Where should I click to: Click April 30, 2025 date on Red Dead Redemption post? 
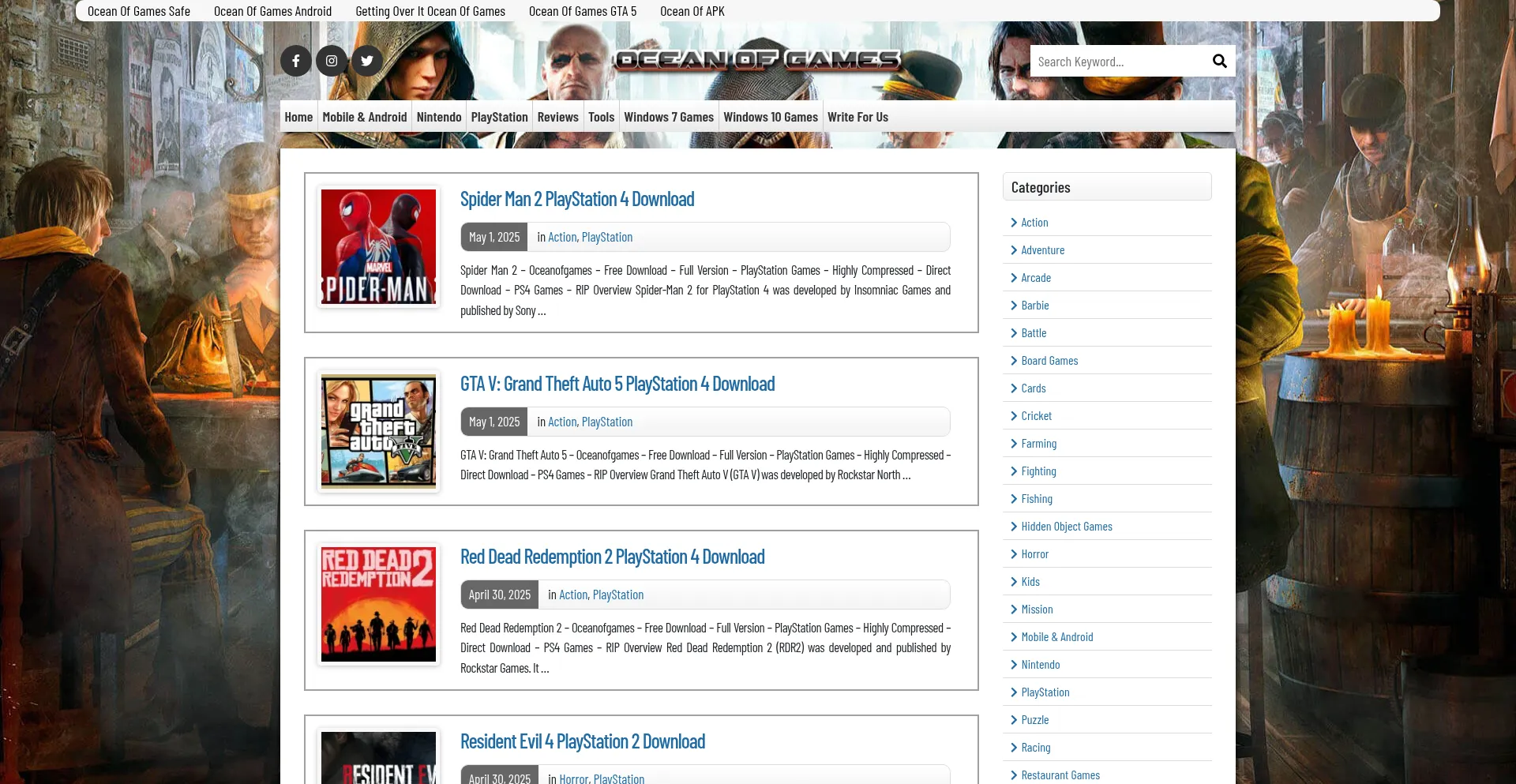pyautogui.click(x=500, y=595)
